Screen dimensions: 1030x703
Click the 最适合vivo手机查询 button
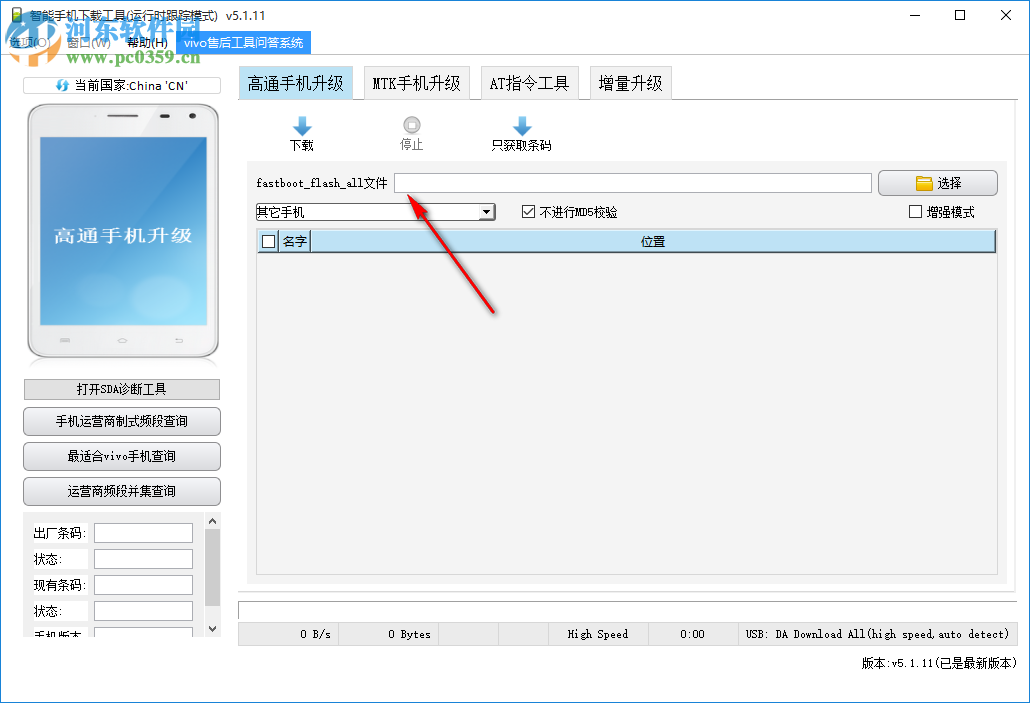click(x=121, y=456)
